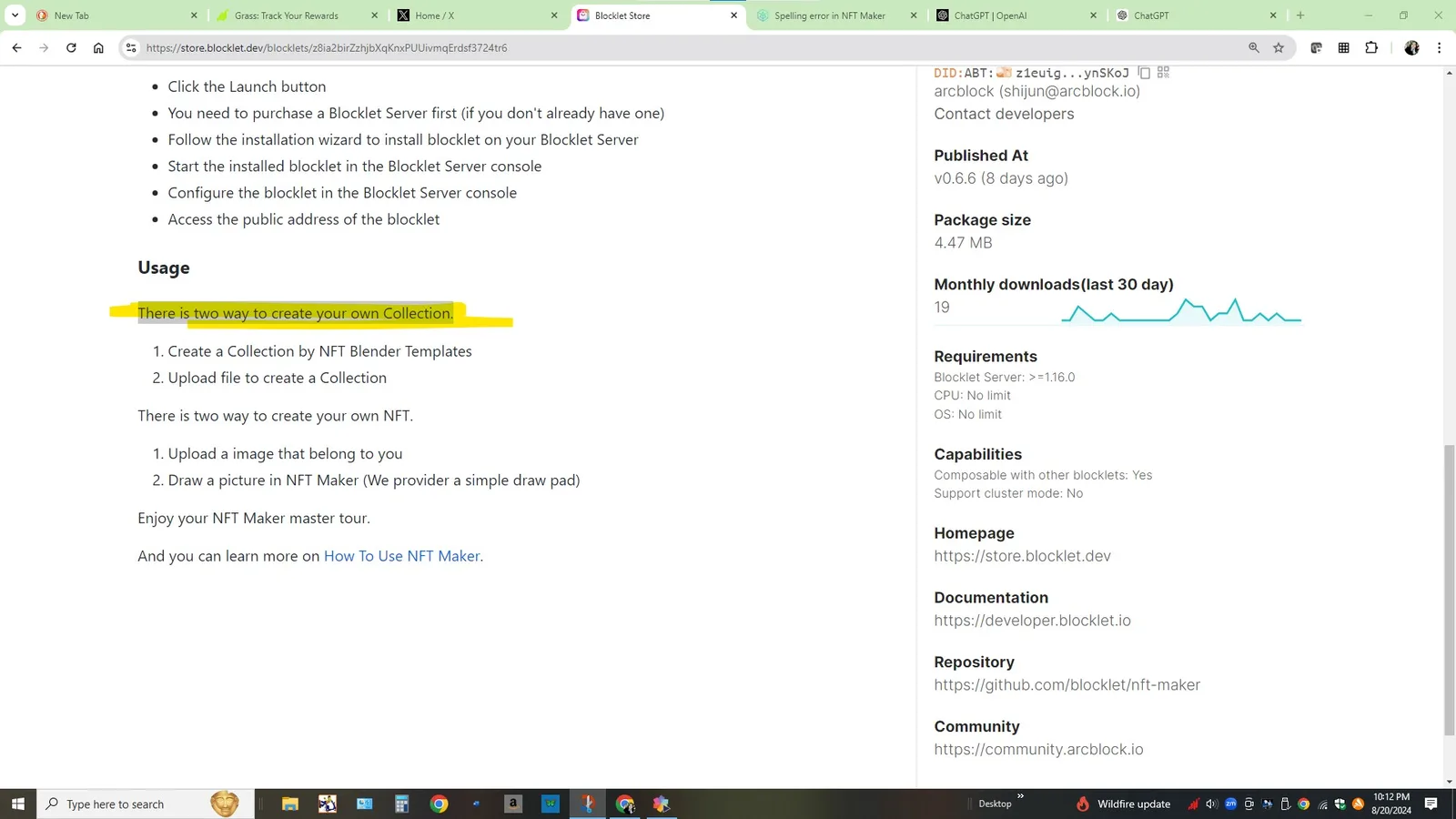Image resolution: width=1456 pixels, height=819 pixels.
Task: Click the 'Click the Launch button' bullet
Action: [247, 86]
